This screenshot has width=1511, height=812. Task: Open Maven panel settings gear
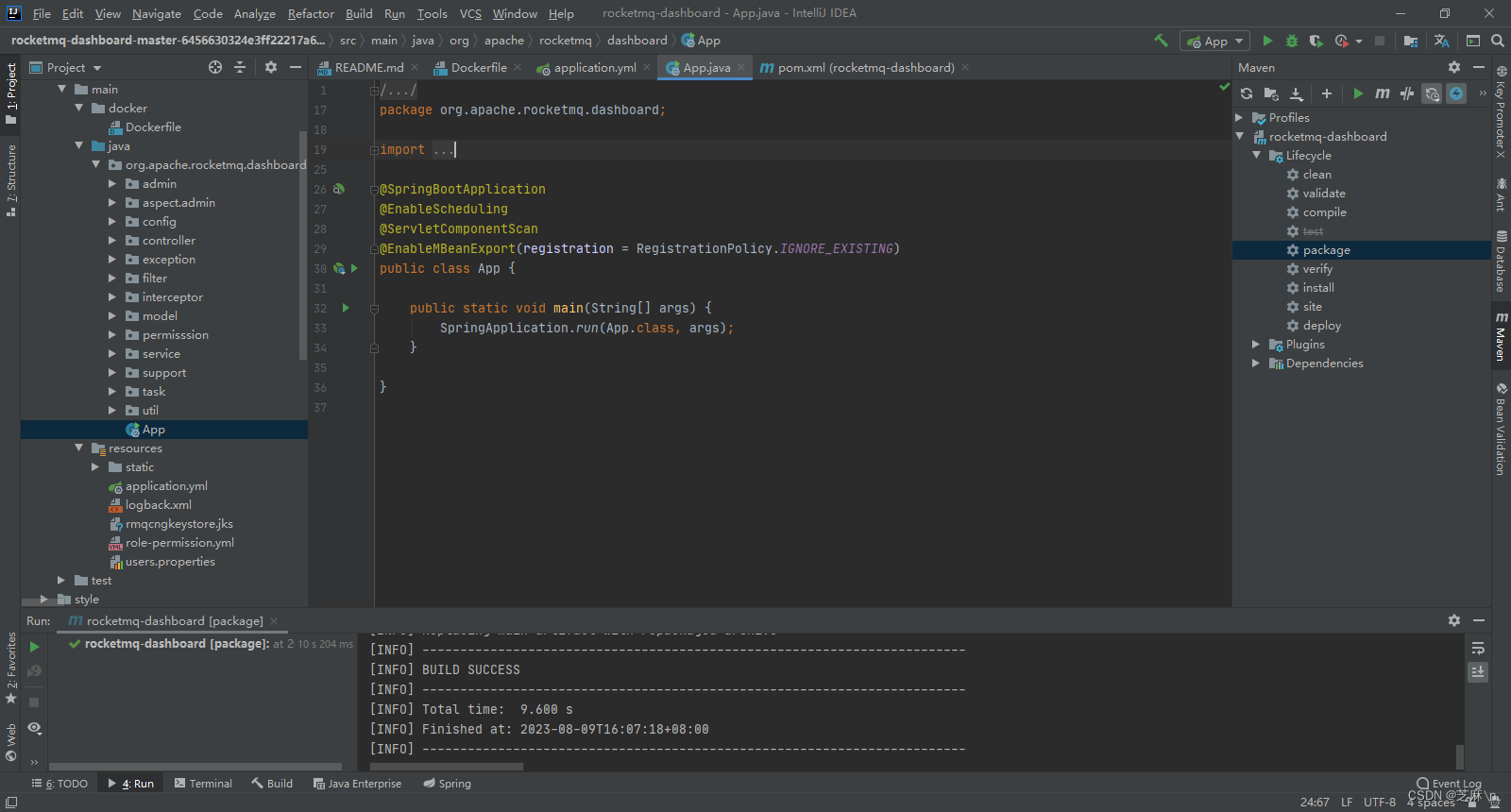click(1454, 67)
